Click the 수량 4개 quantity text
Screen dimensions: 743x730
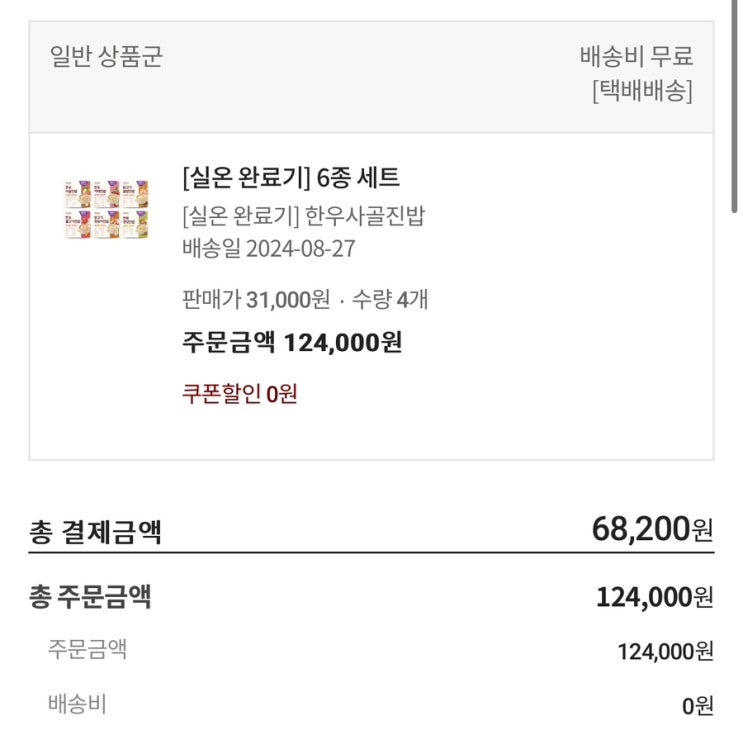point(390,299)
